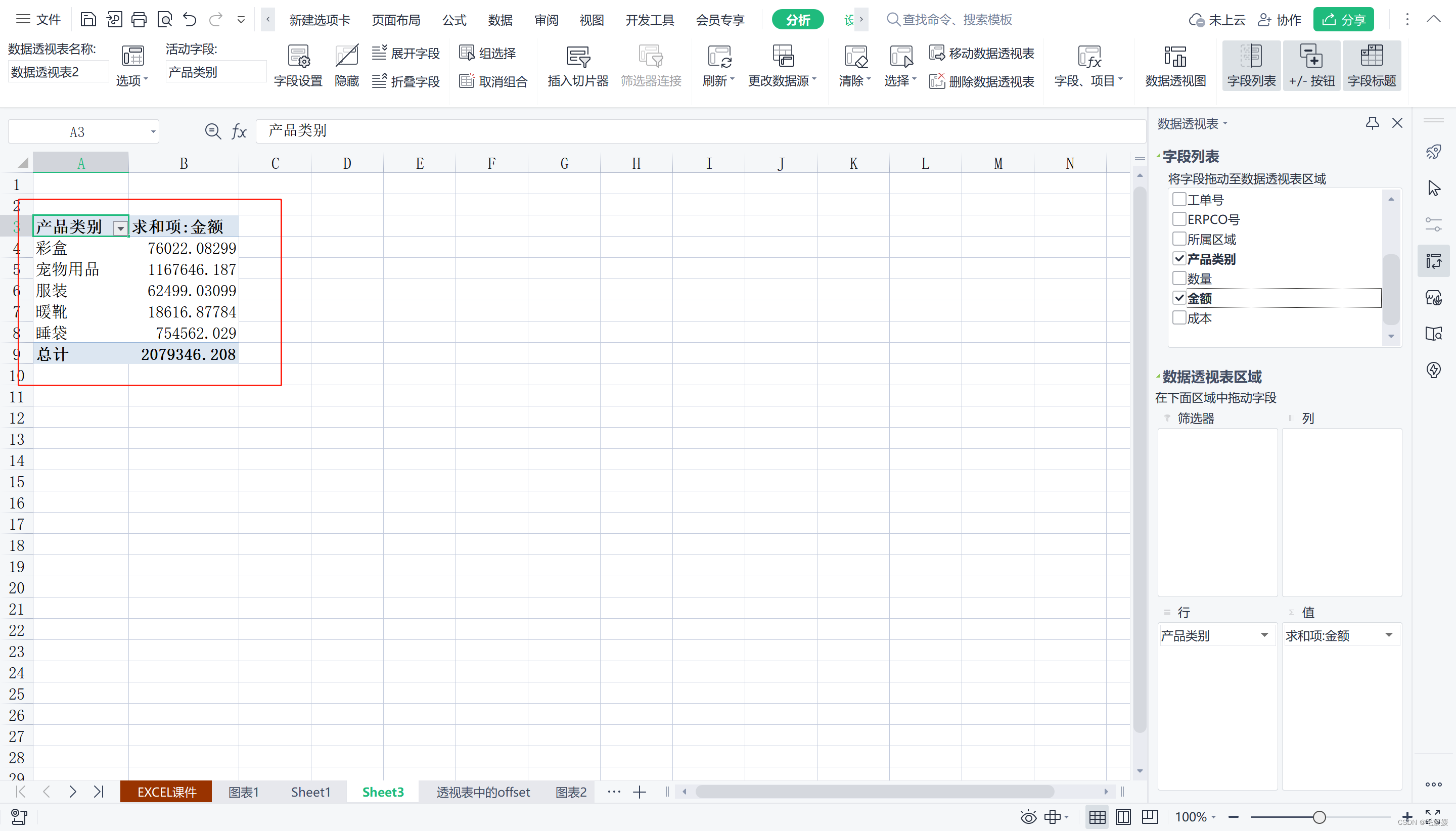
Task: Insert a Slicer (插入切片器)
Action: point(578,66)
